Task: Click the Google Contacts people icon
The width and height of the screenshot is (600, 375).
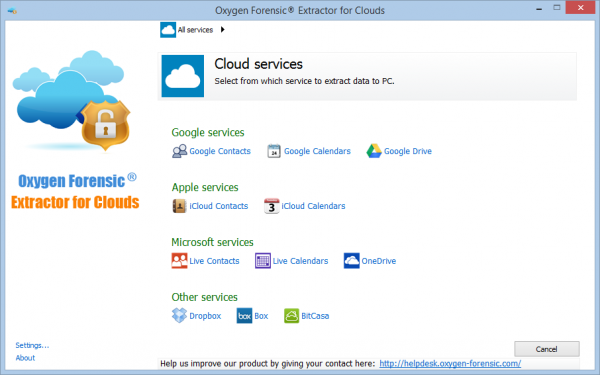Action: click(x=179, y=151)
